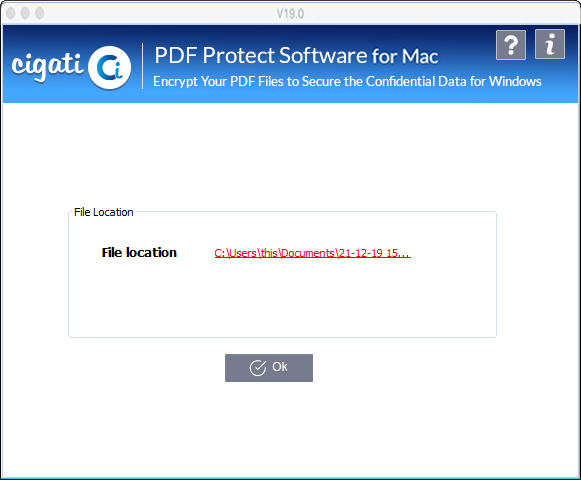Click empty space inside the File Location box
Image resolution: width=581 pixels, height=480 pixels.
click(x=282, y=300)
